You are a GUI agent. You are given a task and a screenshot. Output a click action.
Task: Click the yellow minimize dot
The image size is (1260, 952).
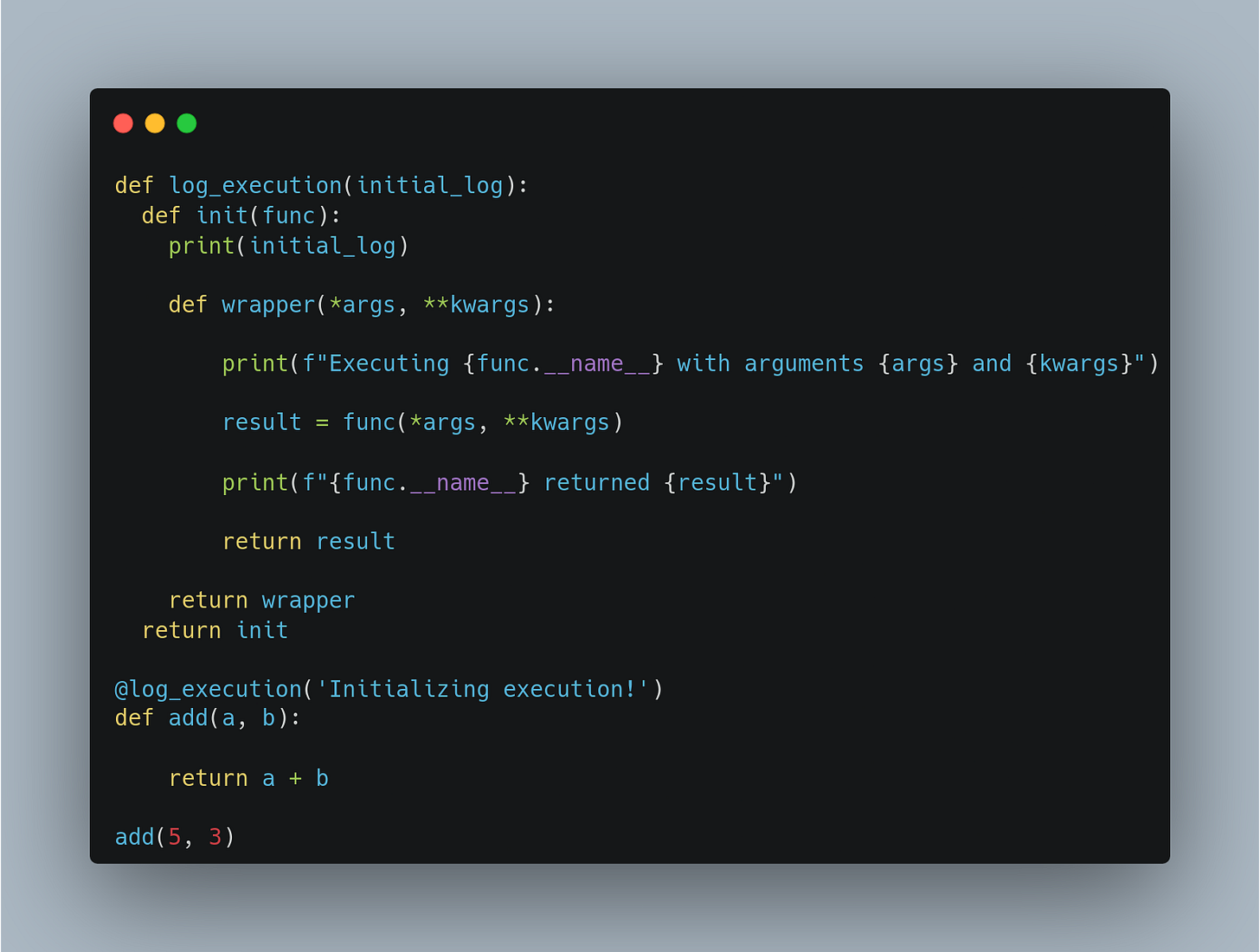tap(155, 123)
